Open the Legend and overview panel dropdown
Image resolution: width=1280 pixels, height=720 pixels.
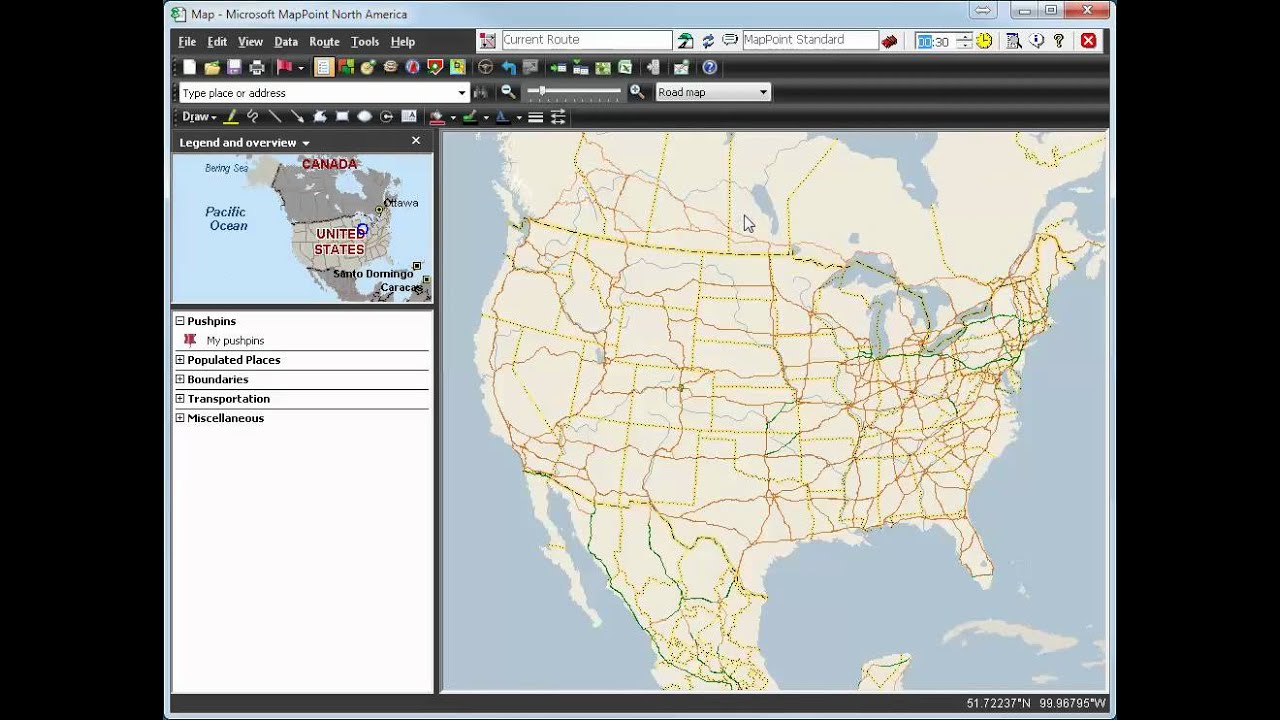pyautogui.click(x=305, y=143)
